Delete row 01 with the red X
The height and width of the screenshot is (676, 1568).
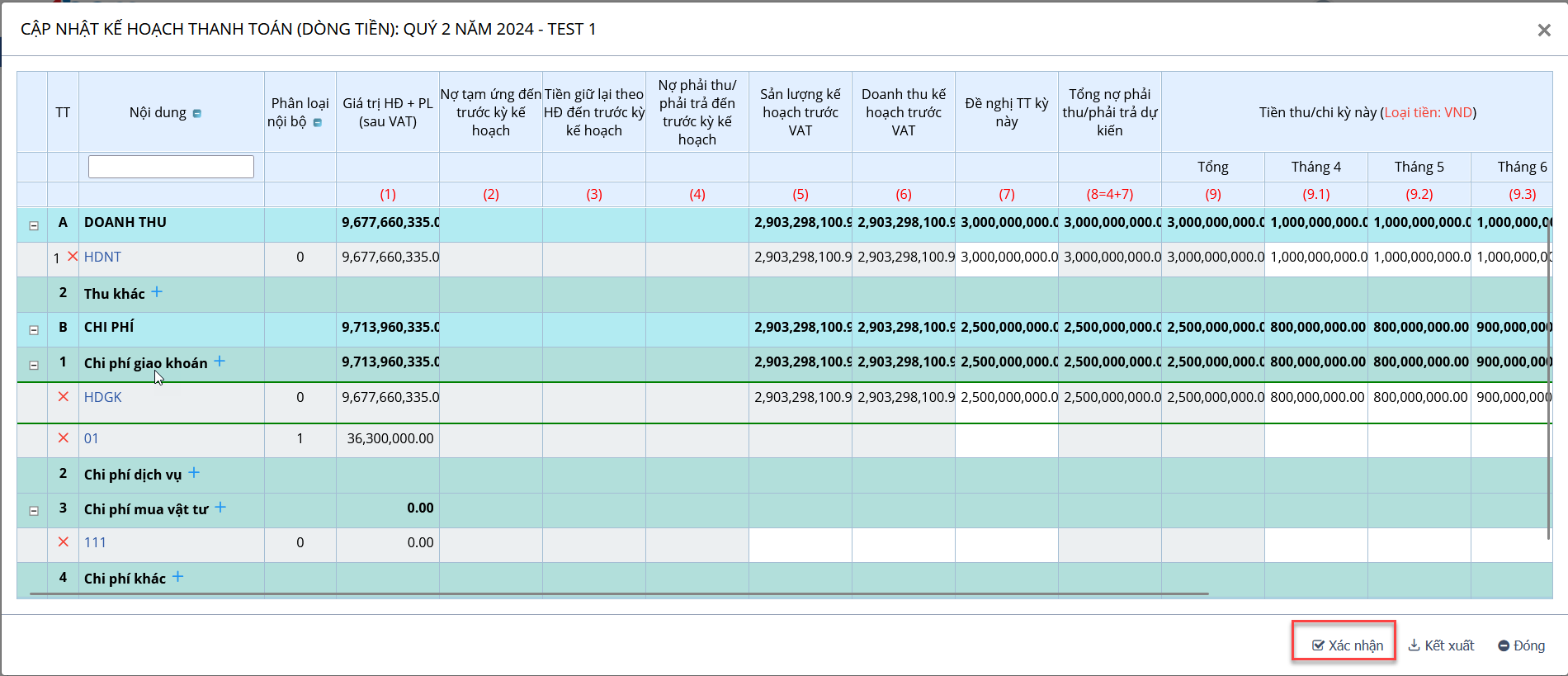tap(64, 438)
